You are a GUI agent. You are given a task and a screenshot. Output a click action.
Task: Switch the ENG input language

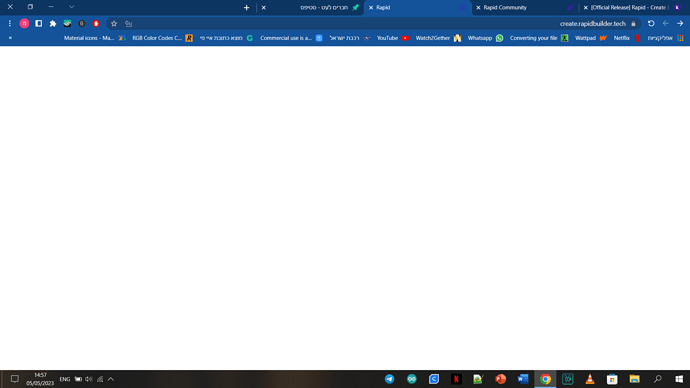[65, 379]
